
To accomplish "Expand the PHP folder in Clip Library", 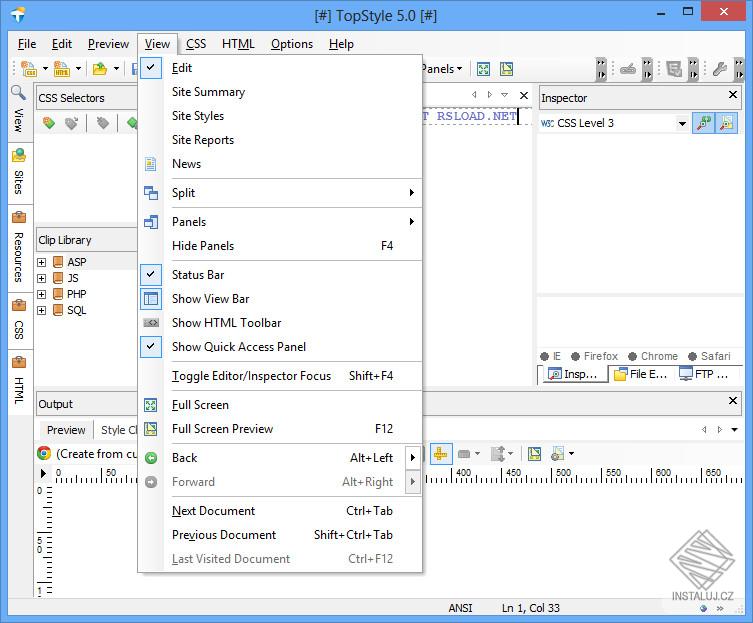I will click(42, 294).
